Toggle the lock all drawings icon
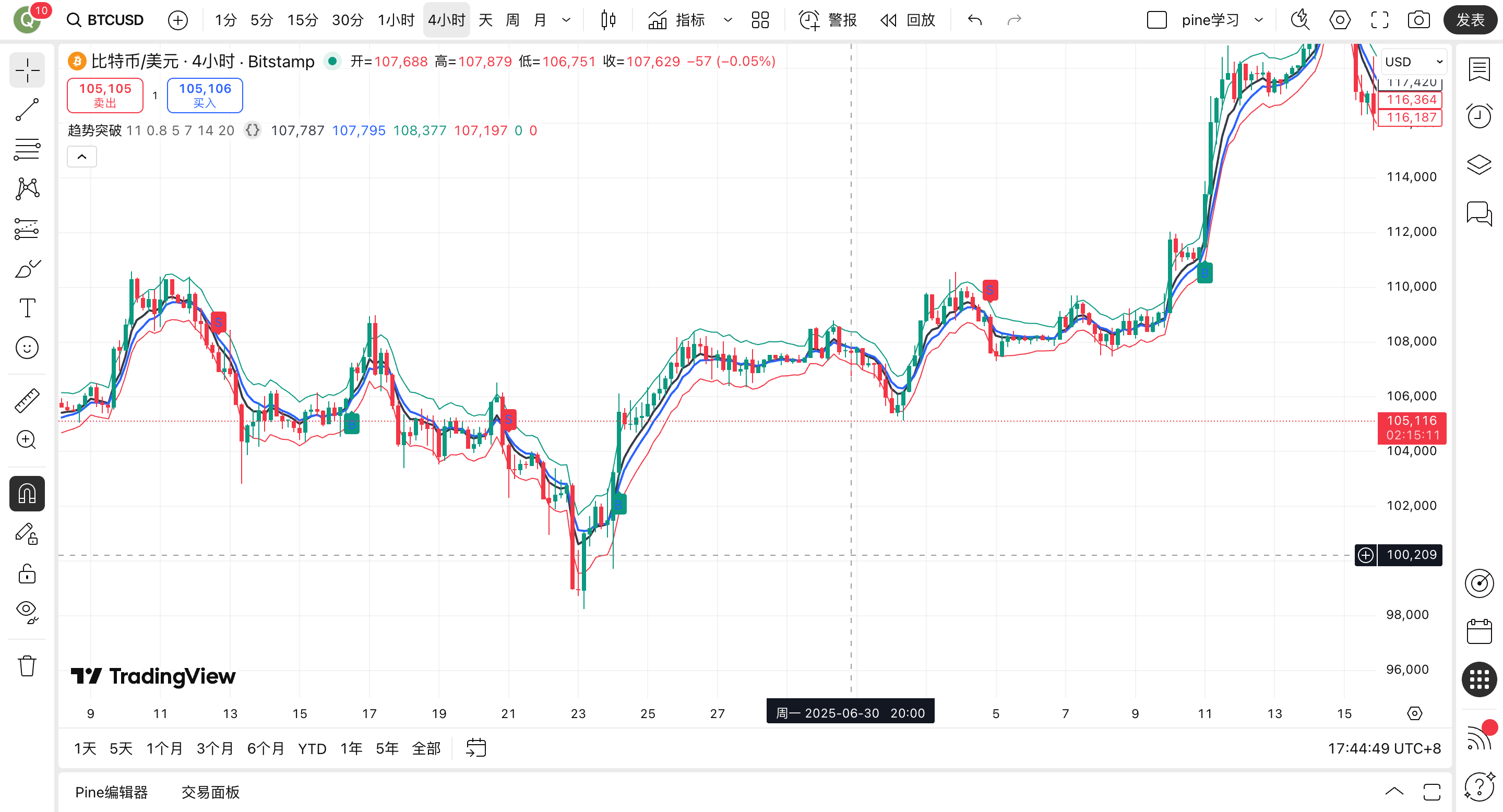Viewport: 1503px width, 812px height. (27, 574)
